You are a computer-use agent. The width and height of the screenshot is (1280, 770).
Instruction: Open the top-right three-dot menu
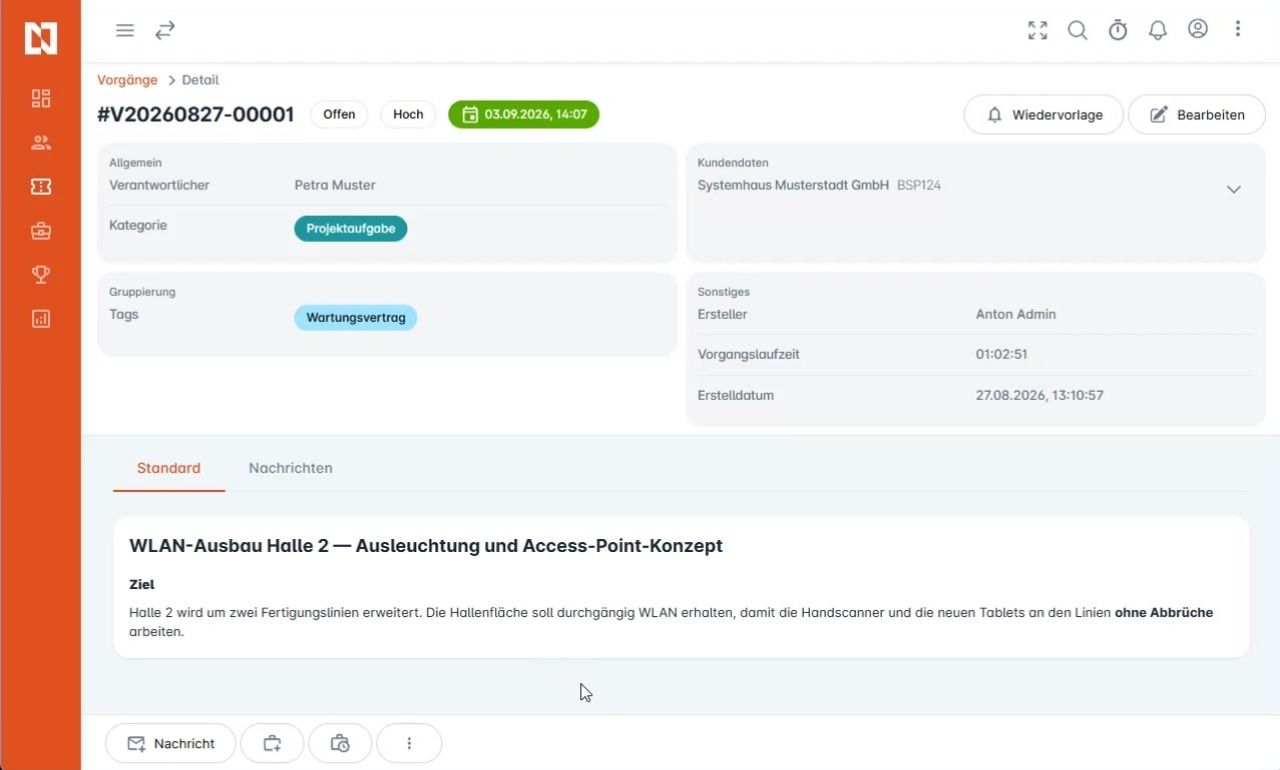[x=1238, y=29]
